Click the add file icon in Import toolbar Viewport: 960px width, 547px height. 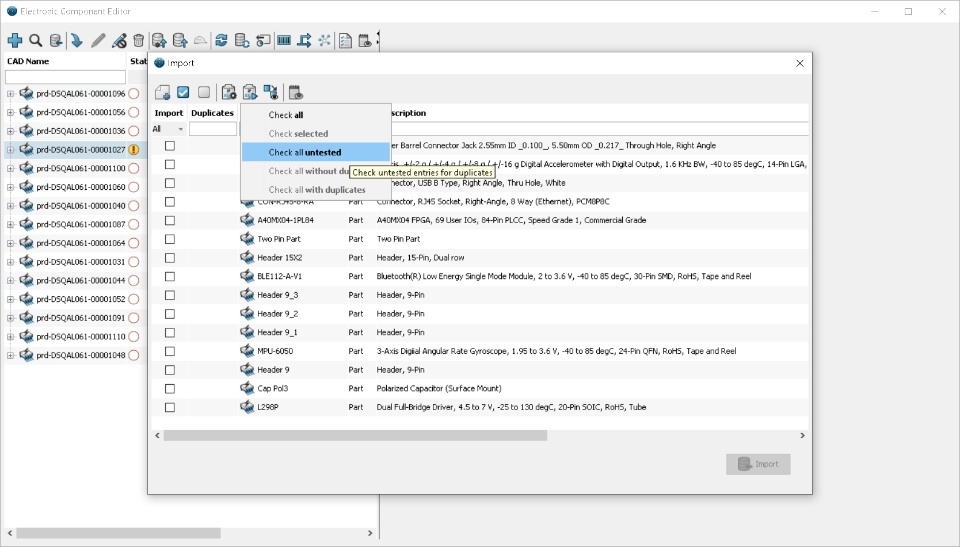click(x=162, y=92)
